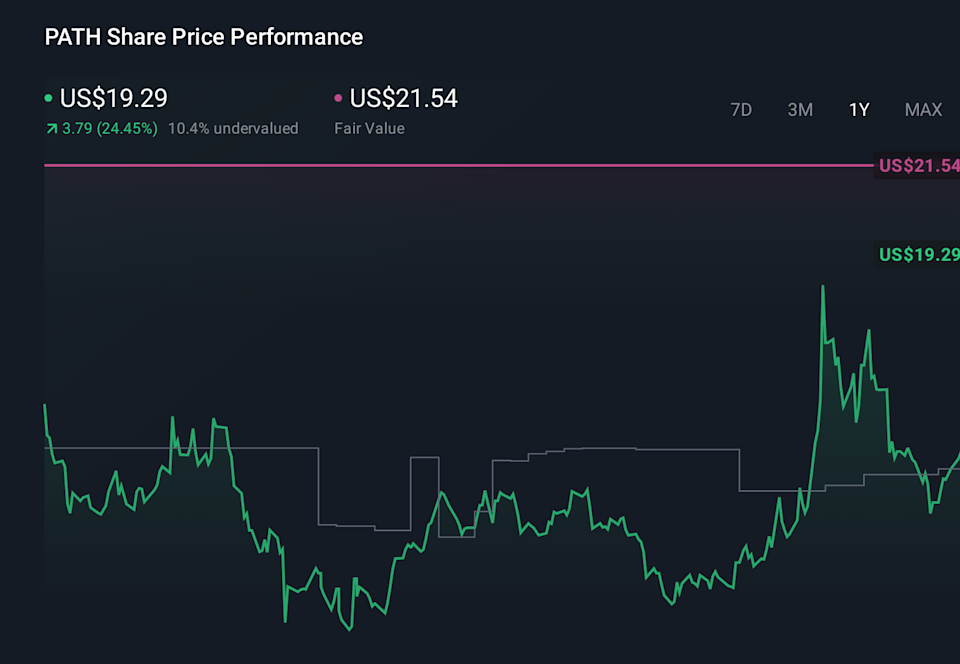
Task: Select the MAX time range view
Action: 922,110
